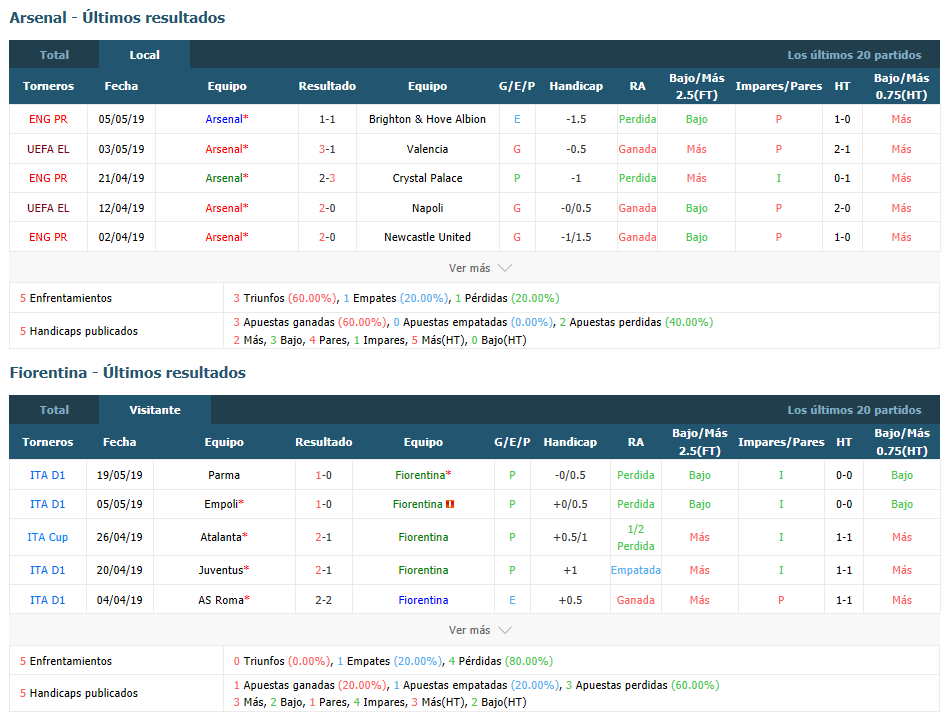Click the 1/2 Perdida result in Atalanta row
Screen dimensions: 950x717
636,538
